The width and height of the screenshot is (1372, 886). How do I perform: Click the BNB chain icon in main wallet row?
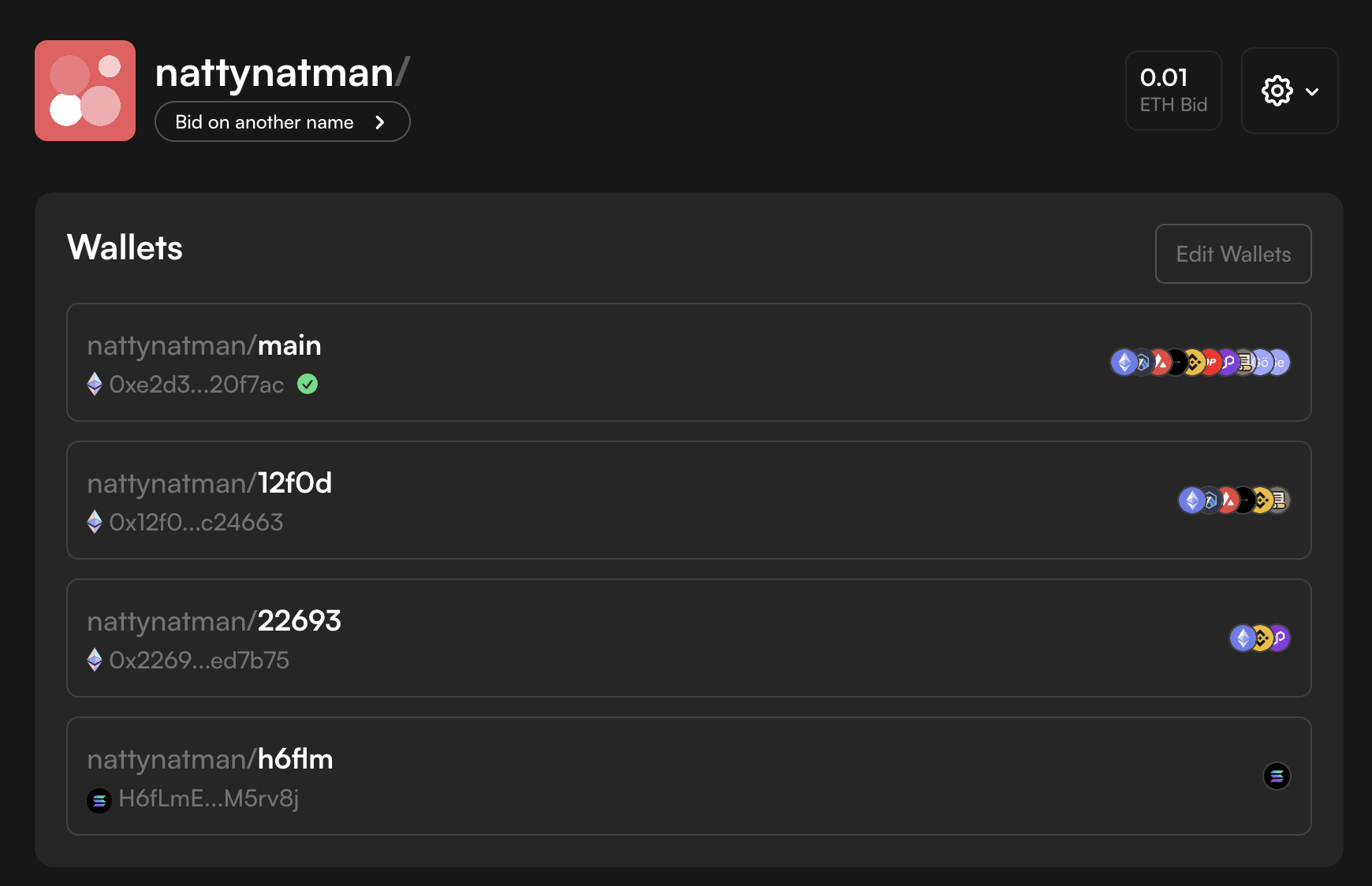coord(1195,363)
